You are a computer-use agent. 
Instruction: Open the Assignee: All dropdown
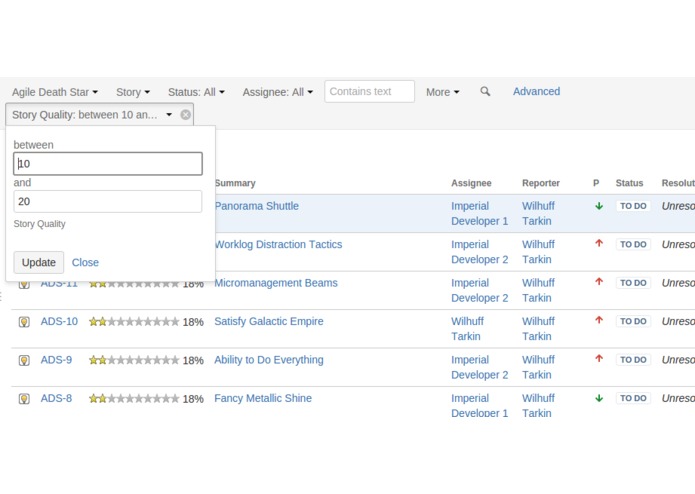coord(278,92)
